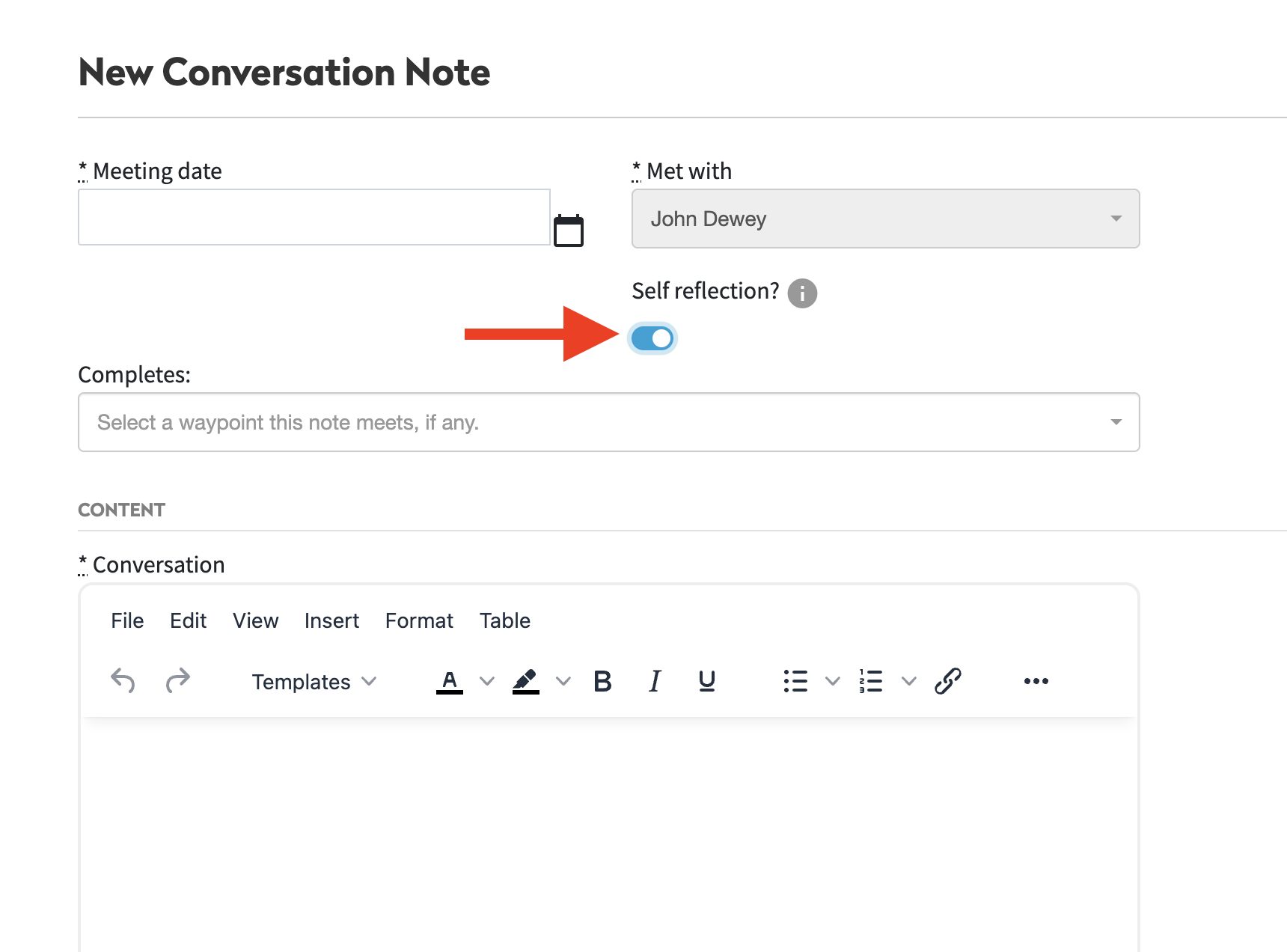Insert a numbered list
The width and height of the screenshot is (1287, 952).
click(871, 681)
